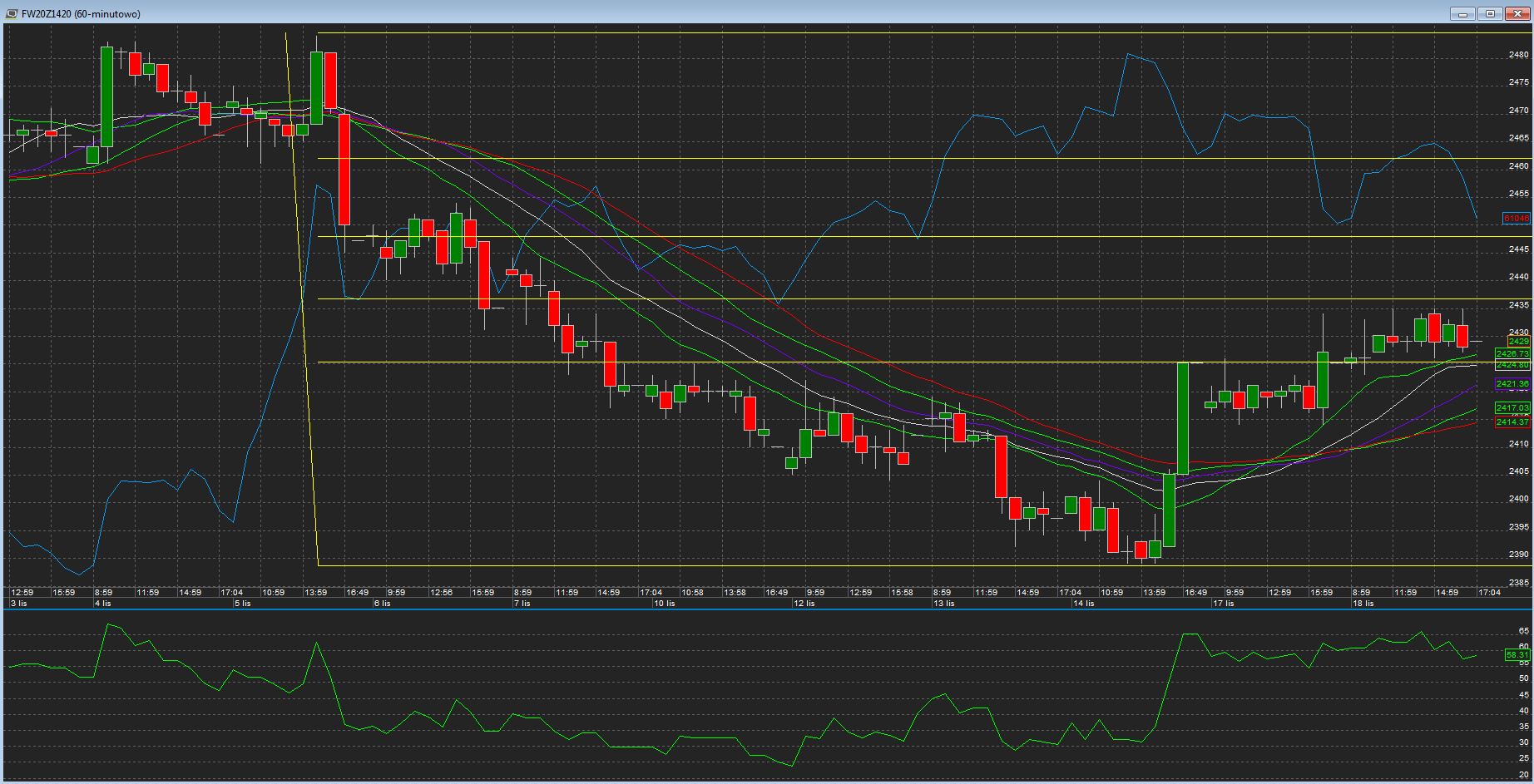This screenshot has height=784, width=1534.
Task: Click the '3 lis' date on time axis
Action: [18, 604]
